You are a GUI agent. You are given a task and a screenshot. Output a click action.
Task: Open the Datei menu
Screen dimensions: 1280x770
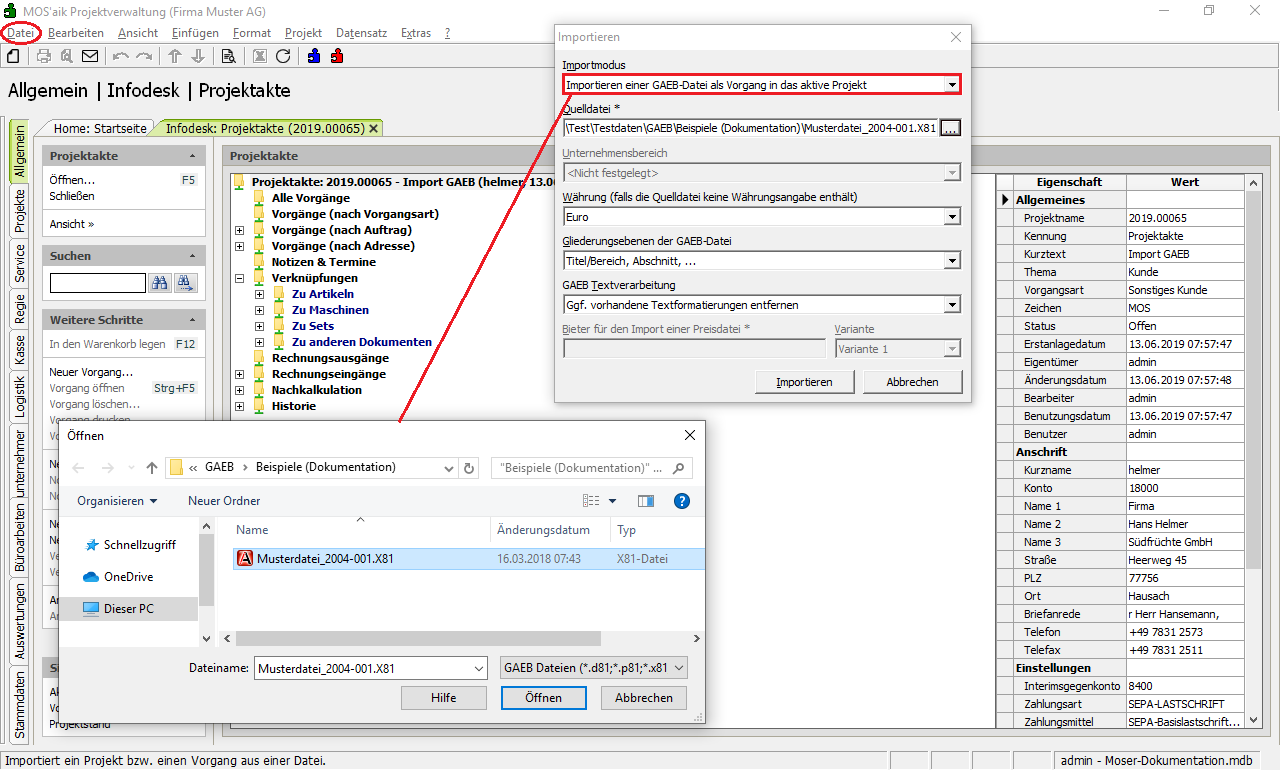21,33
